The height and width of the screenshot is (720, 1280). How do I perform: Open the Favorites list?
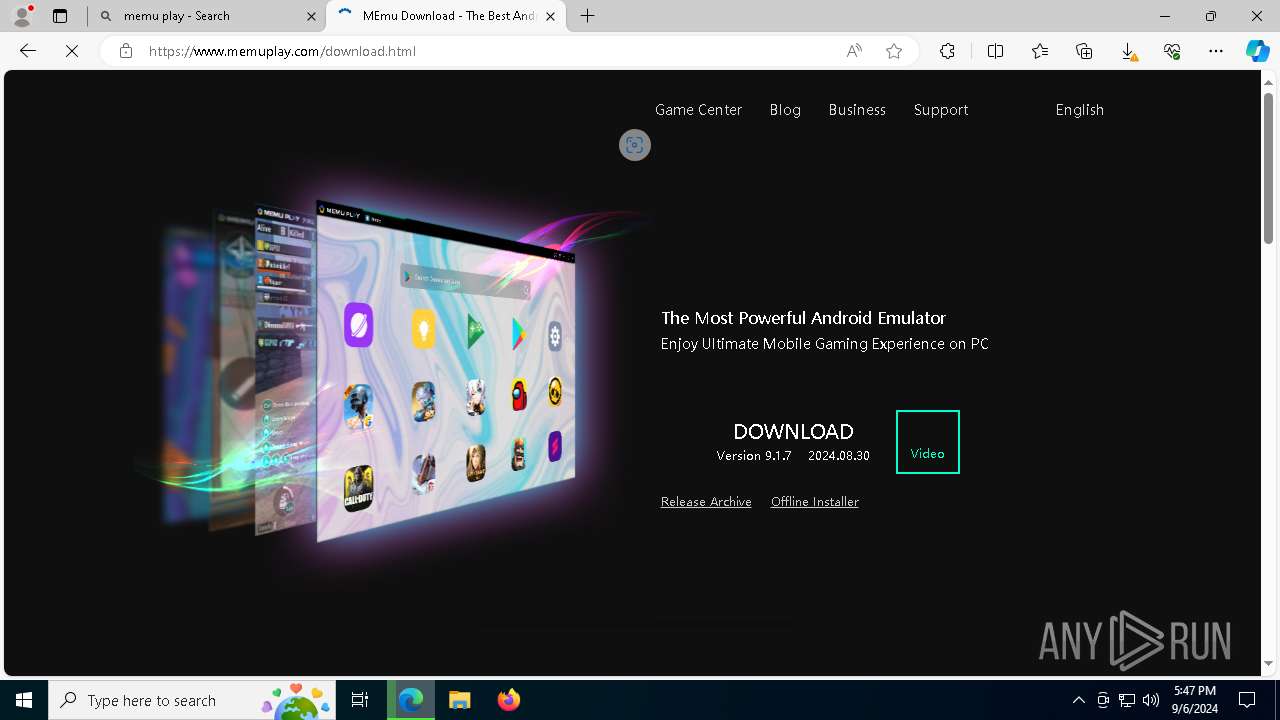pyautogui.click(x=1040, y=51)
